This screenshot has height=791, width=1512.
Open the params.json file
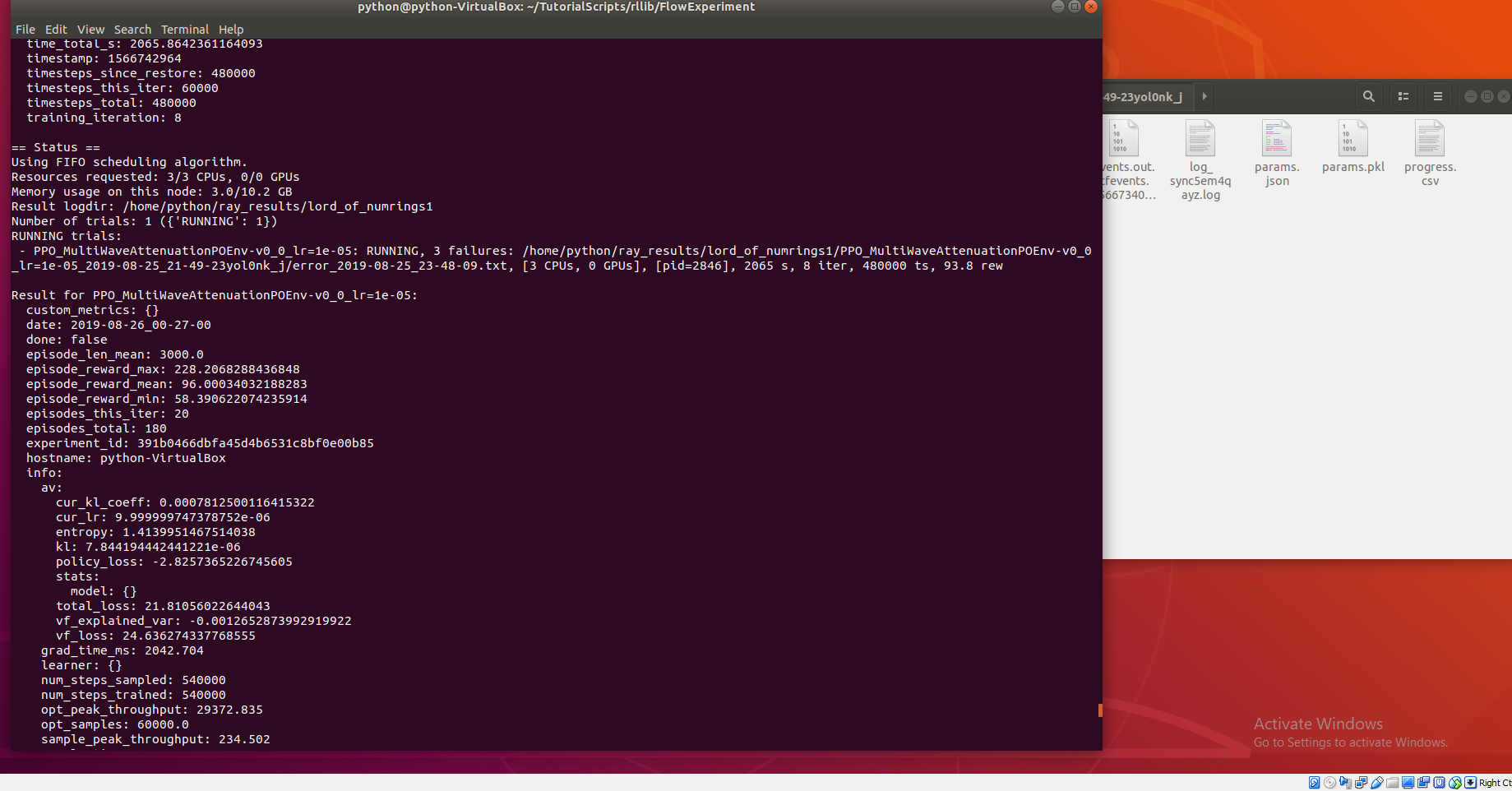coord(1275,152)
